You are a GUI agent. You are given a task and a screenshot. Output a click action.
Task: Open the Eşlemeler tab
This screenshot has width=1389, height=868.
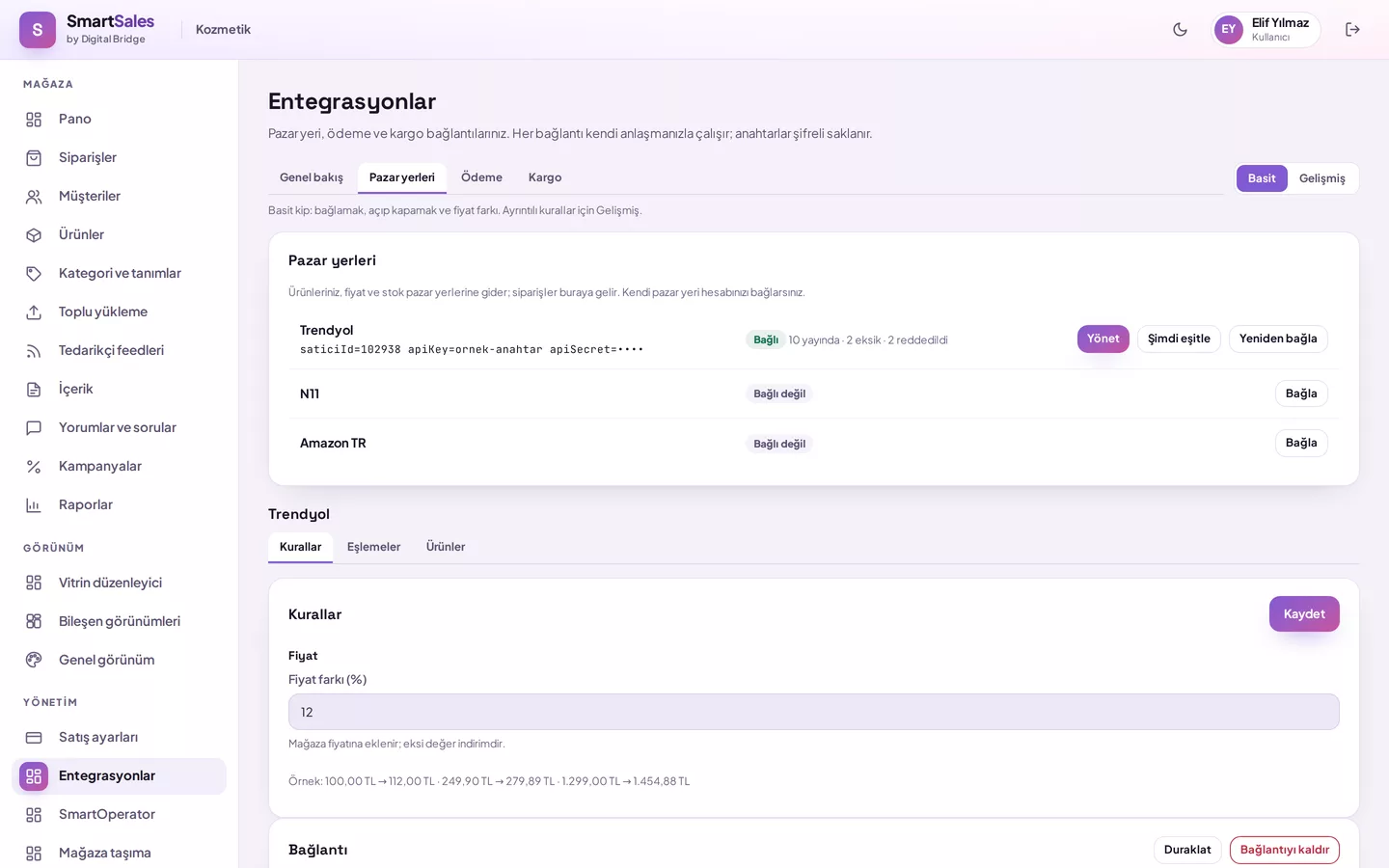click(373, 547)
